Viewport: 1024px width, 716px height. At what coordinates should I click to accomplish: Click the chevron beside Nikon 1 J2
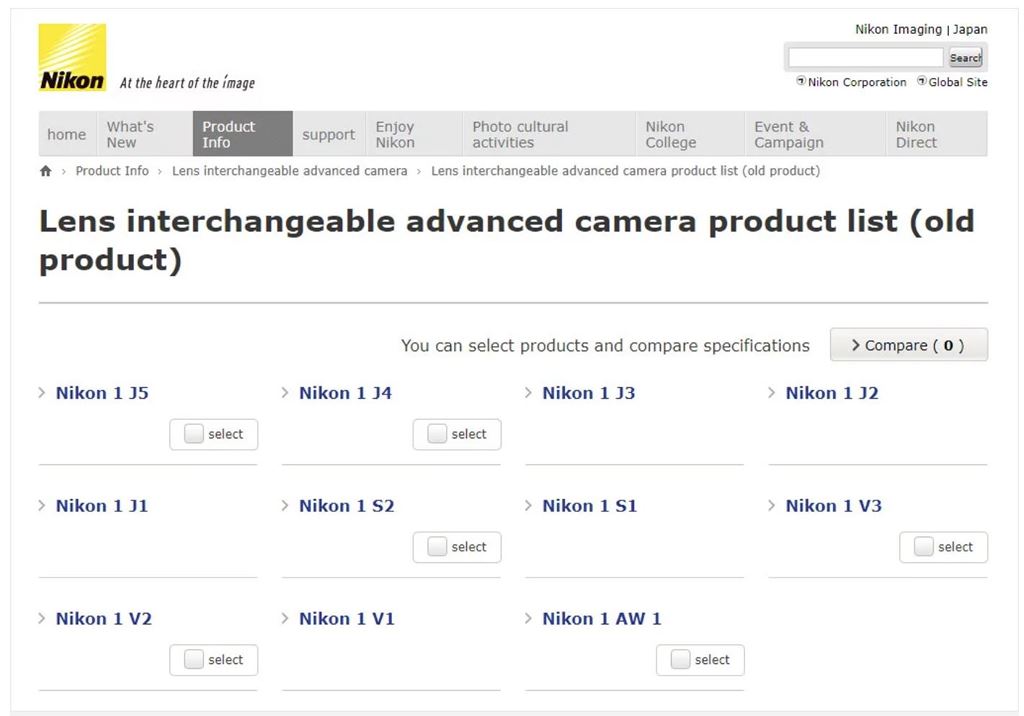[771, 393]
